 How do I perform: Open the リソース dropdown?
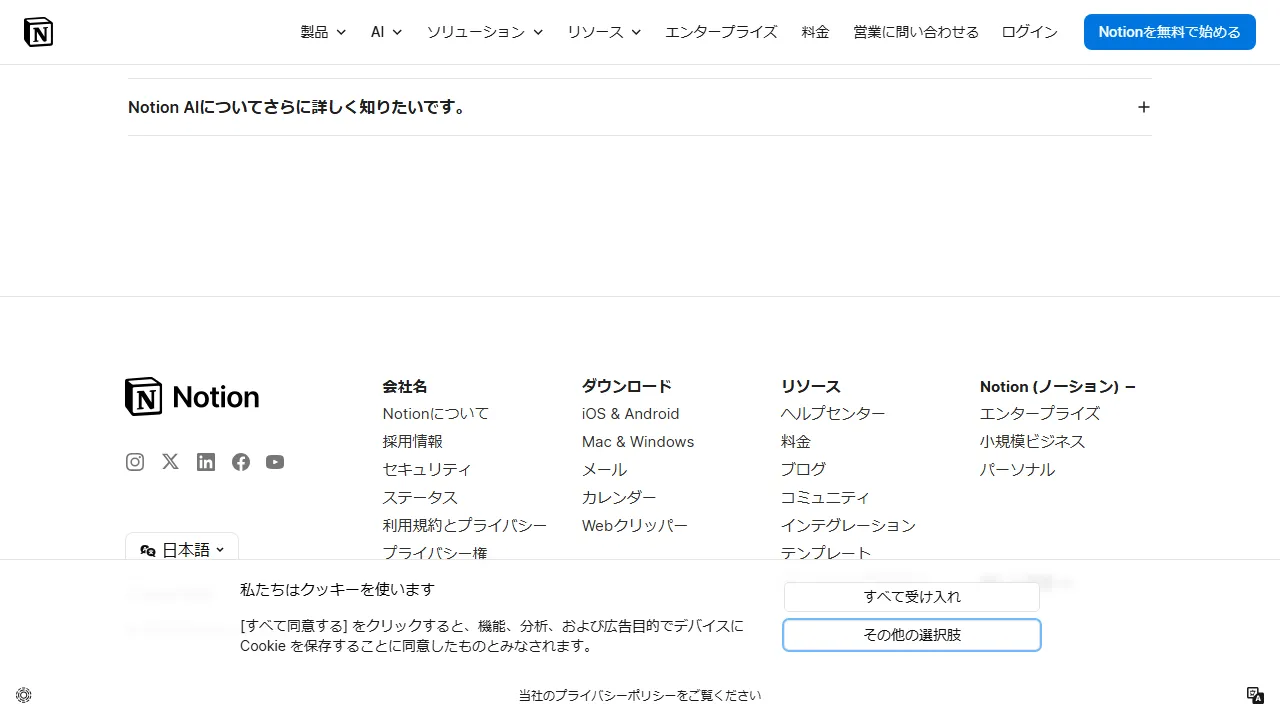click(603, 31)
